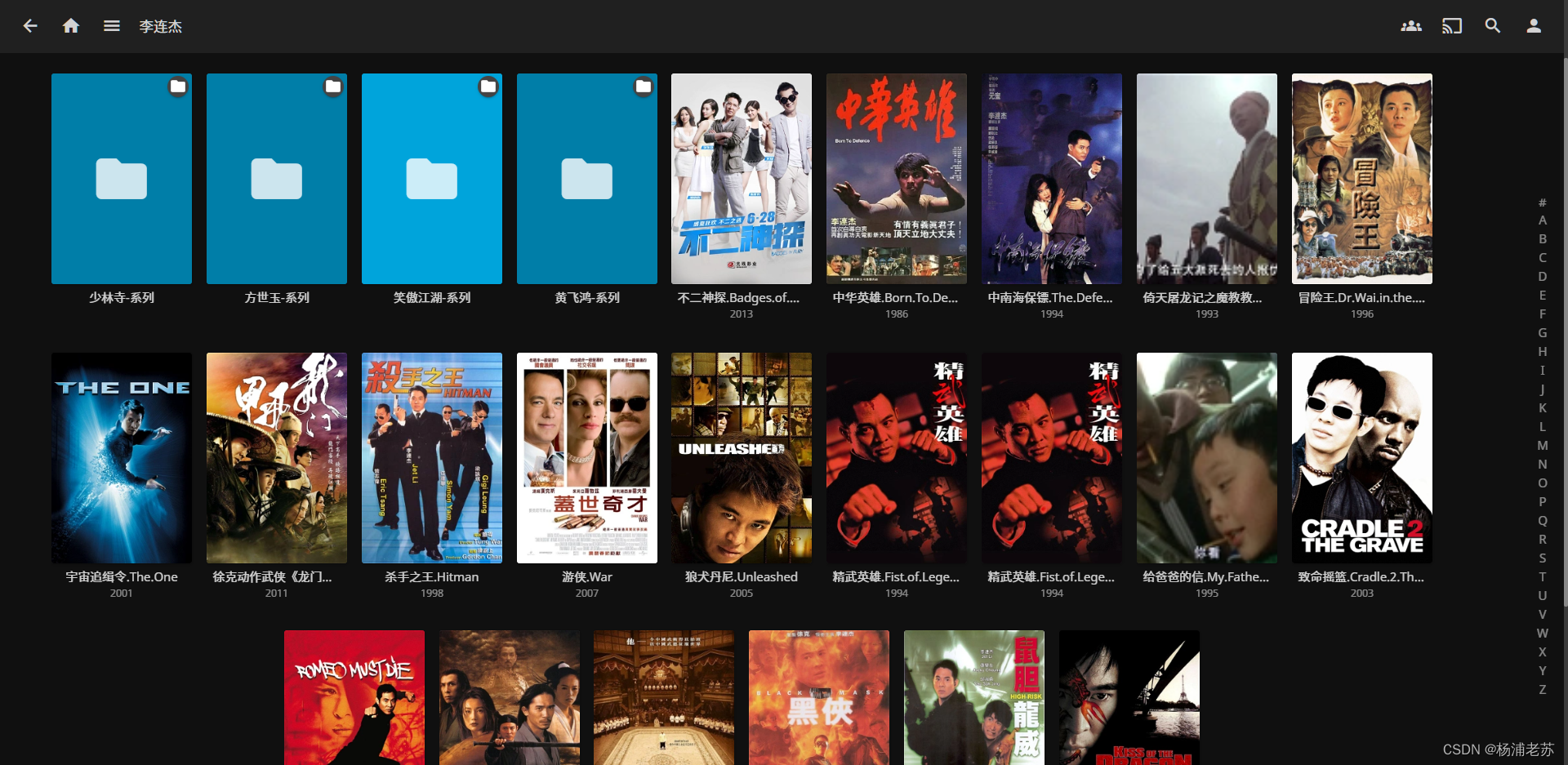The height and width of the screenshot is (765, 1568).
Task: Open the search icon
Action: [1493, 26]
